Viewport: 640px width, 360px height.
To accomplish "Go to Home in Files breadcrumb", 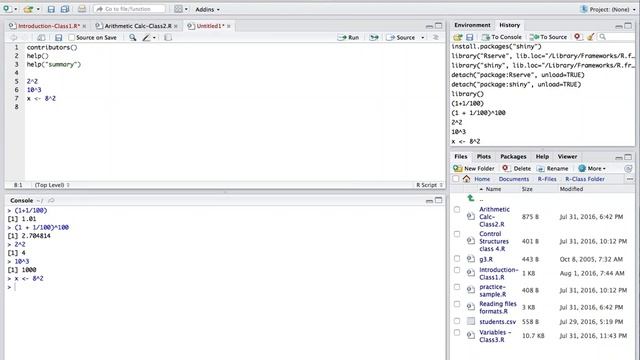I will pos(482,179).
